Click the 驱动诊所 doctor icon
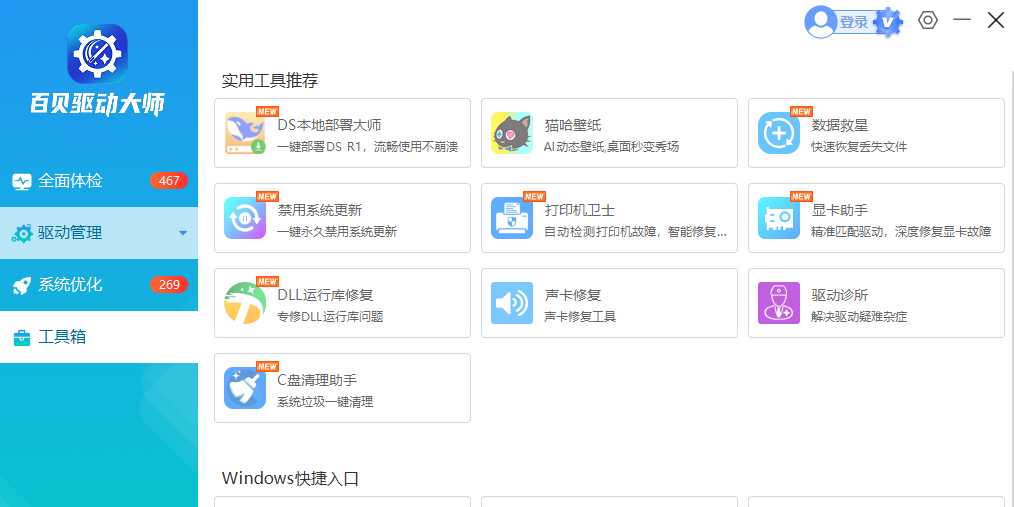1014x507 pixels. coord(778,303)
